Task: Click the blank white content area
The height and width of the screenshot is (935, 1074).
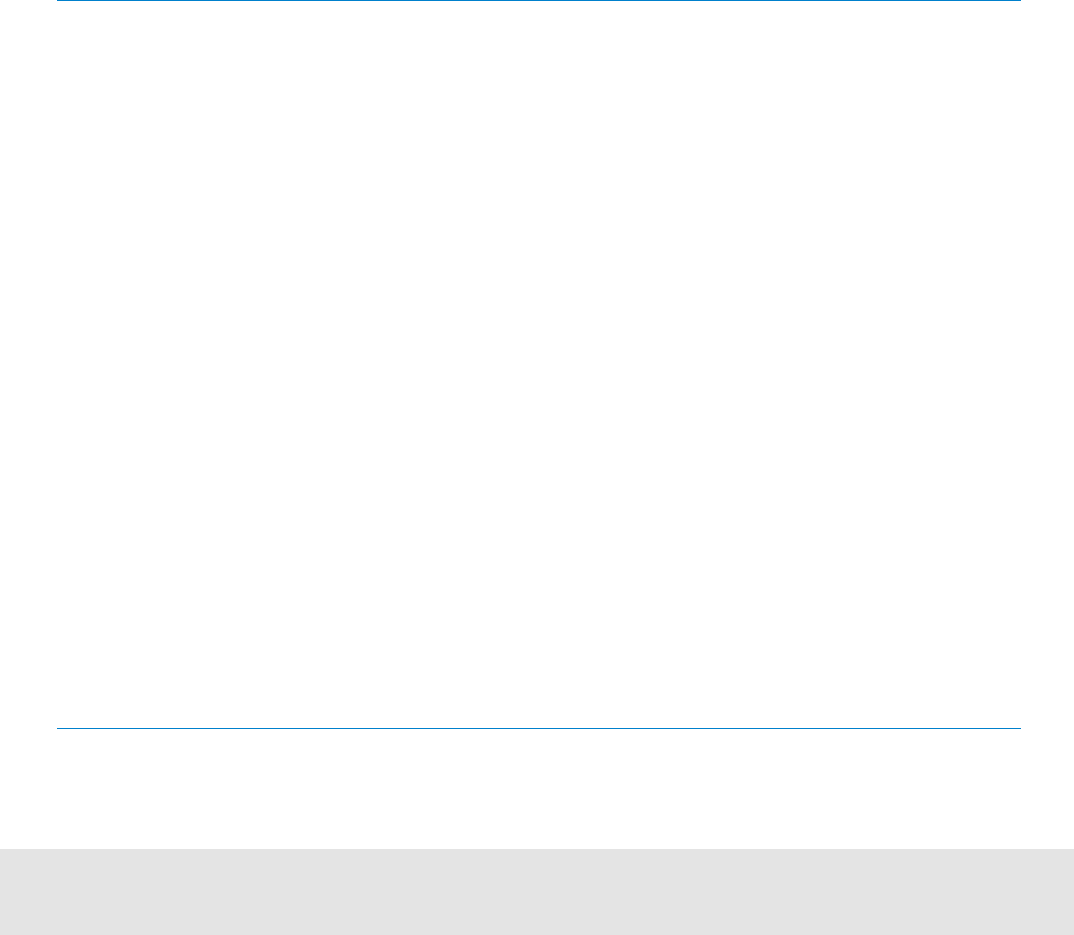Action: (538, 364)
